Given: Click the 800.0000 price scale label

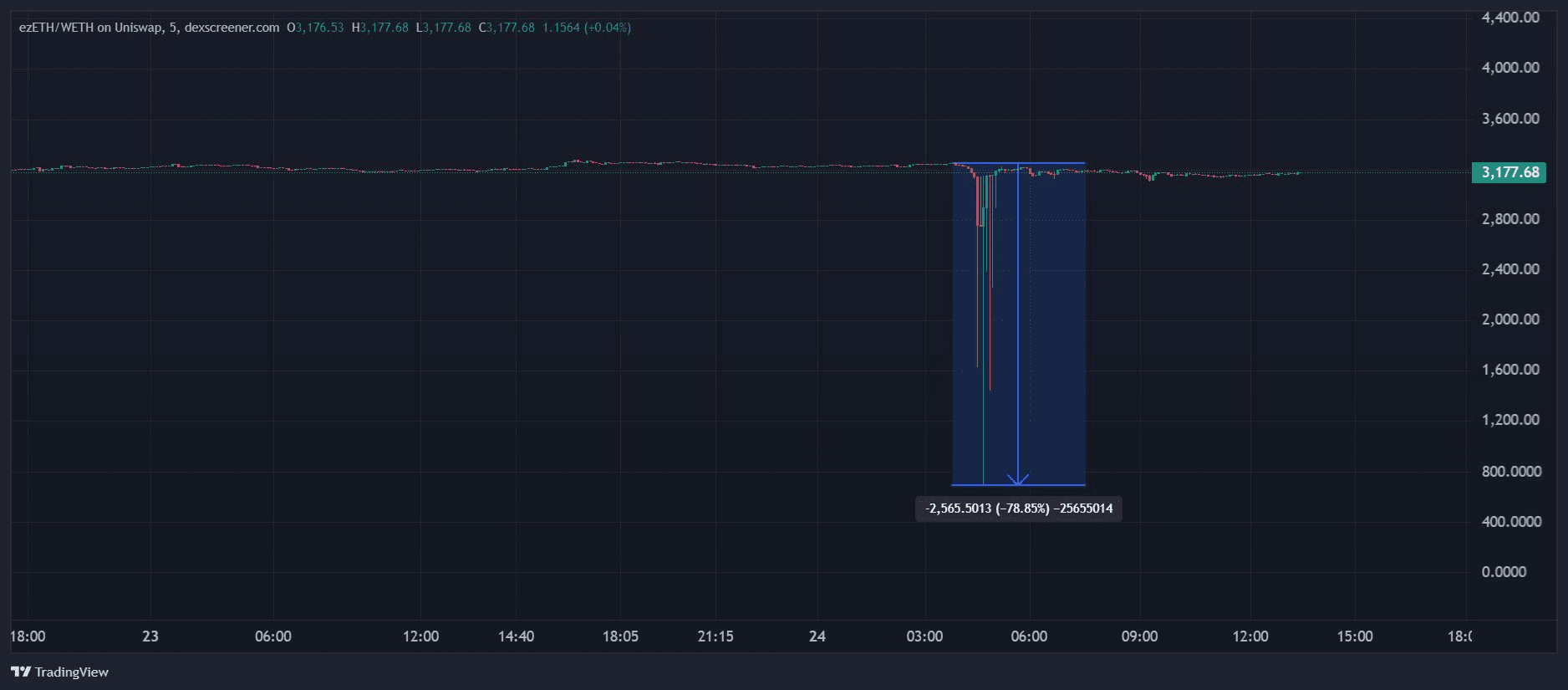Looking at the screenshot, I should [1510, 472].
